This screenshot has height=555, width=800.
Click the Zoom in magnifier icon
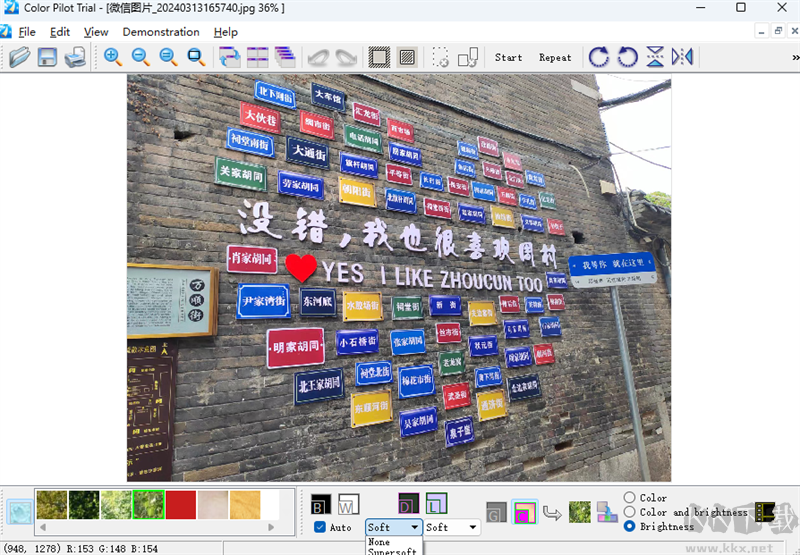tap(112, 57)
